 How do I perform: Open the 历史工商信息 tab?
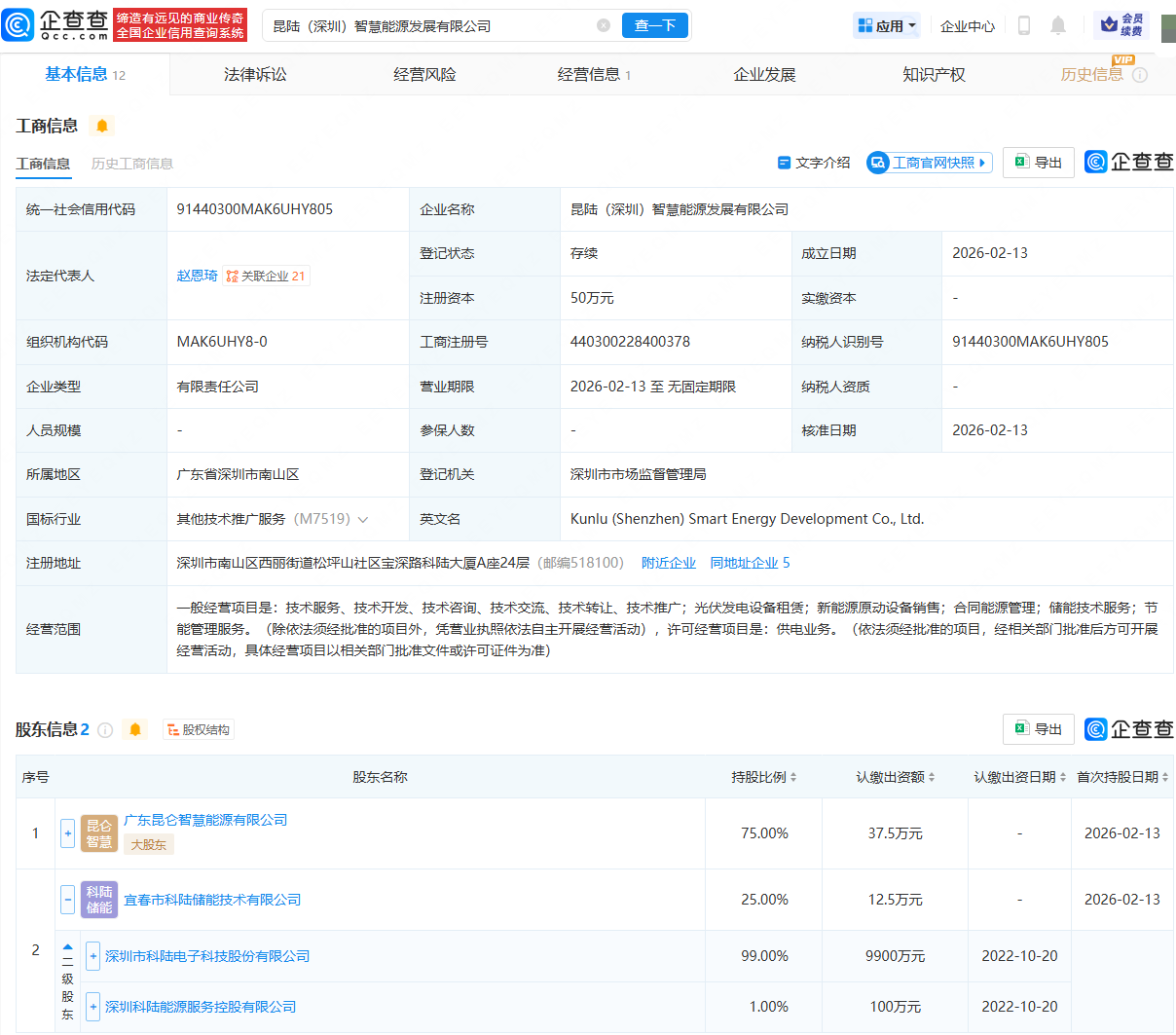(x=132, y=164)
